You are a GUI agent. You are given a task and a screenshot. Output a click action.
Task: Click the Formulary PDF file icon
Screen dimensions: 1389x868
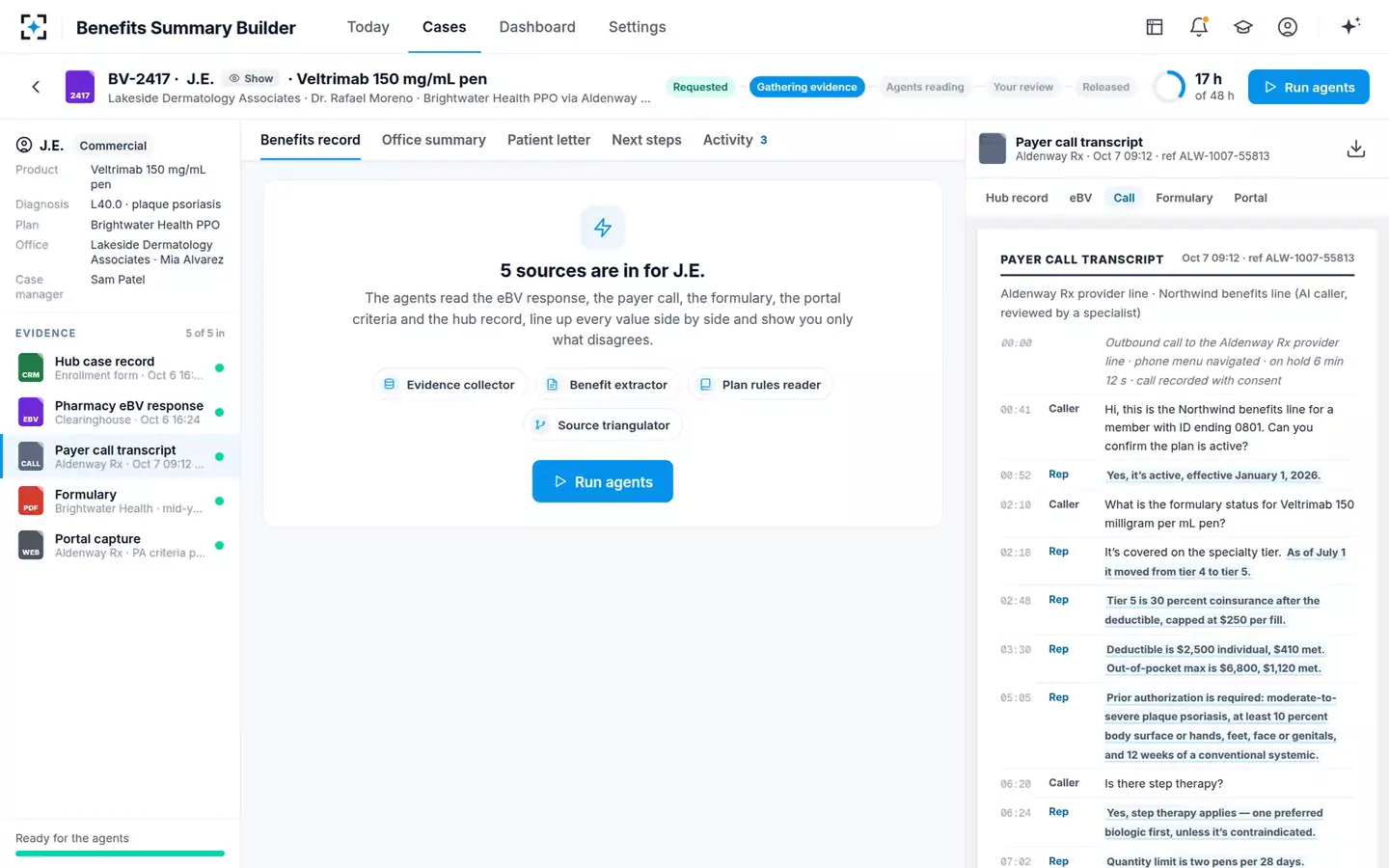pyautogui.click(x=31, y=501)
